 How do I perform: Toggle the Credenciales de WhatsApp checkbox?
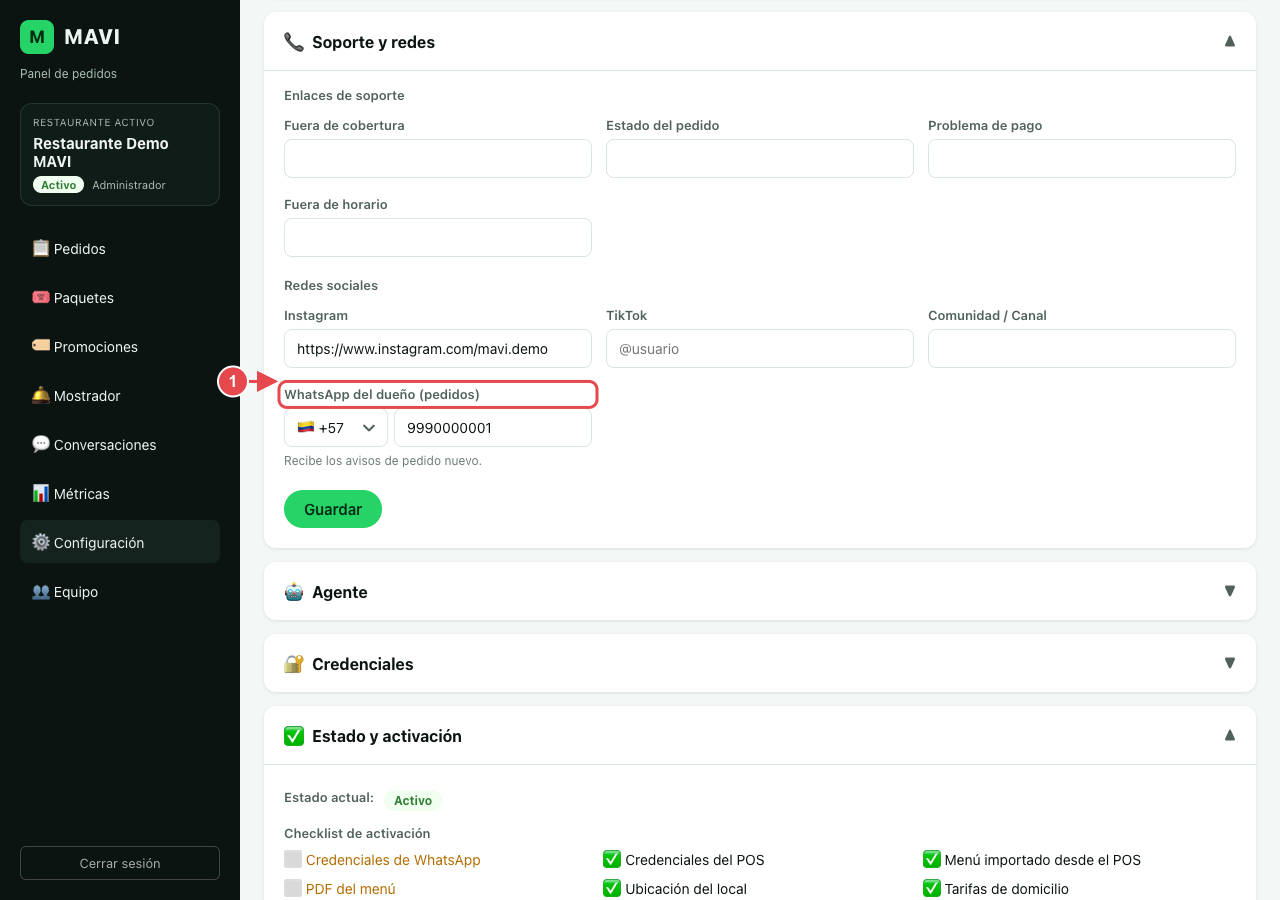click(293, 859)
